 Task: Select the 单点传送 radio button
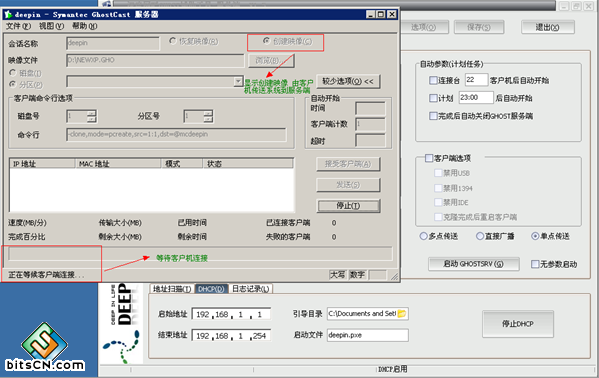click(x=535, y=236)
